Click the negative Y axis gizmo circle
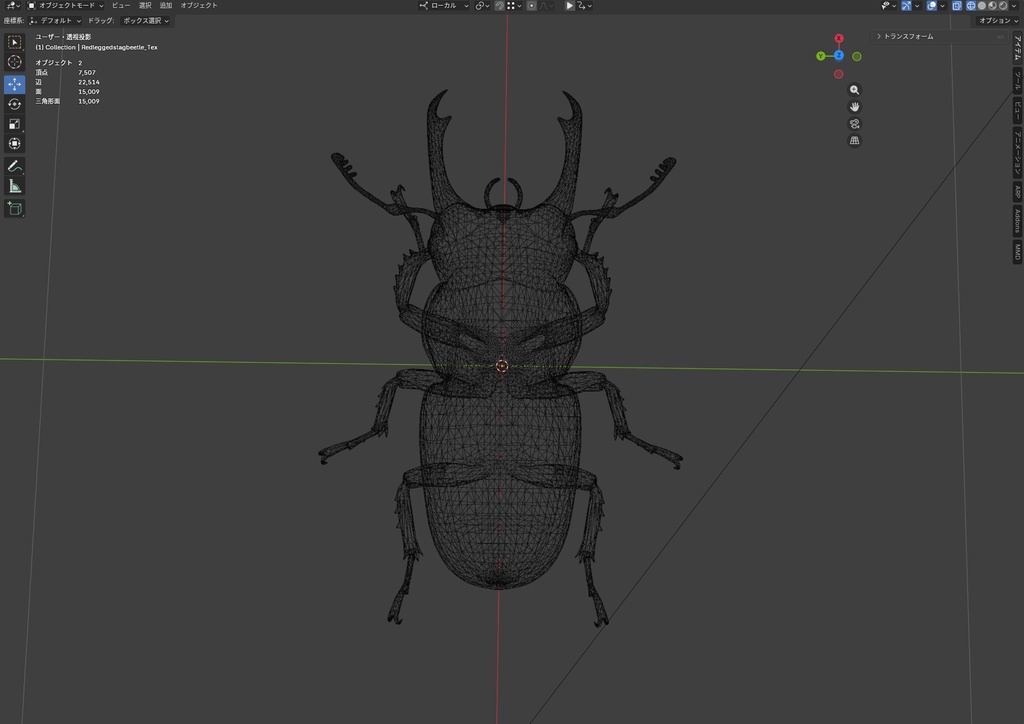The height and width of the screenshot is (724, 1024). point(857,57)
